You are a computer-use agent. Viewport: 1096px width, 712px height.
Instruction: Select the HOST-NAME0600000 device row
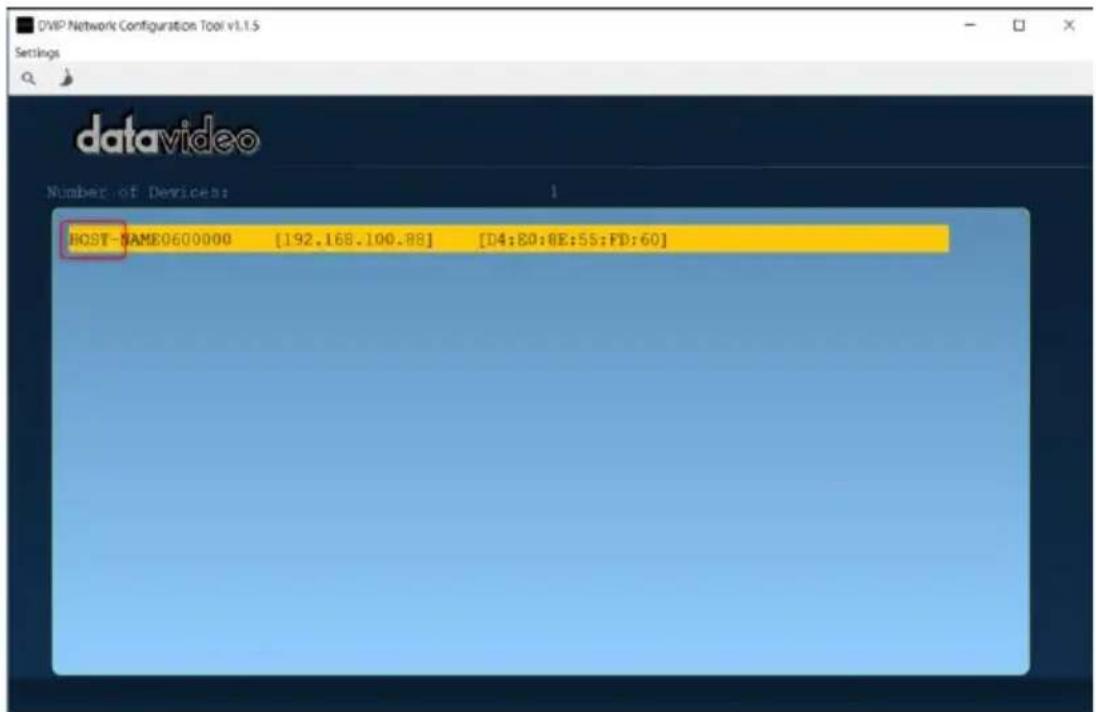[x=508, y=240]
